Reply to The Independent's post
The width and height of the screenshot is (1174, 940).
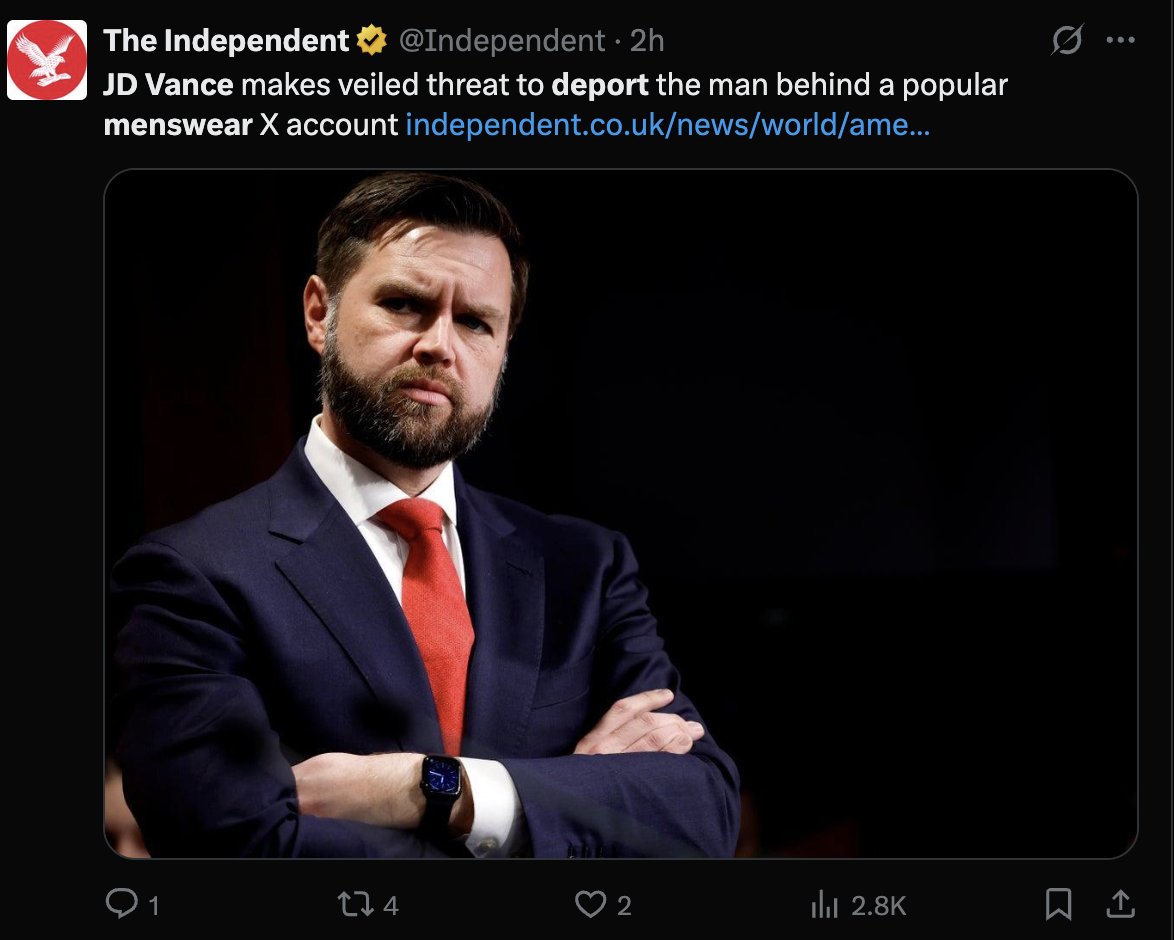click(x=122, y=903)
